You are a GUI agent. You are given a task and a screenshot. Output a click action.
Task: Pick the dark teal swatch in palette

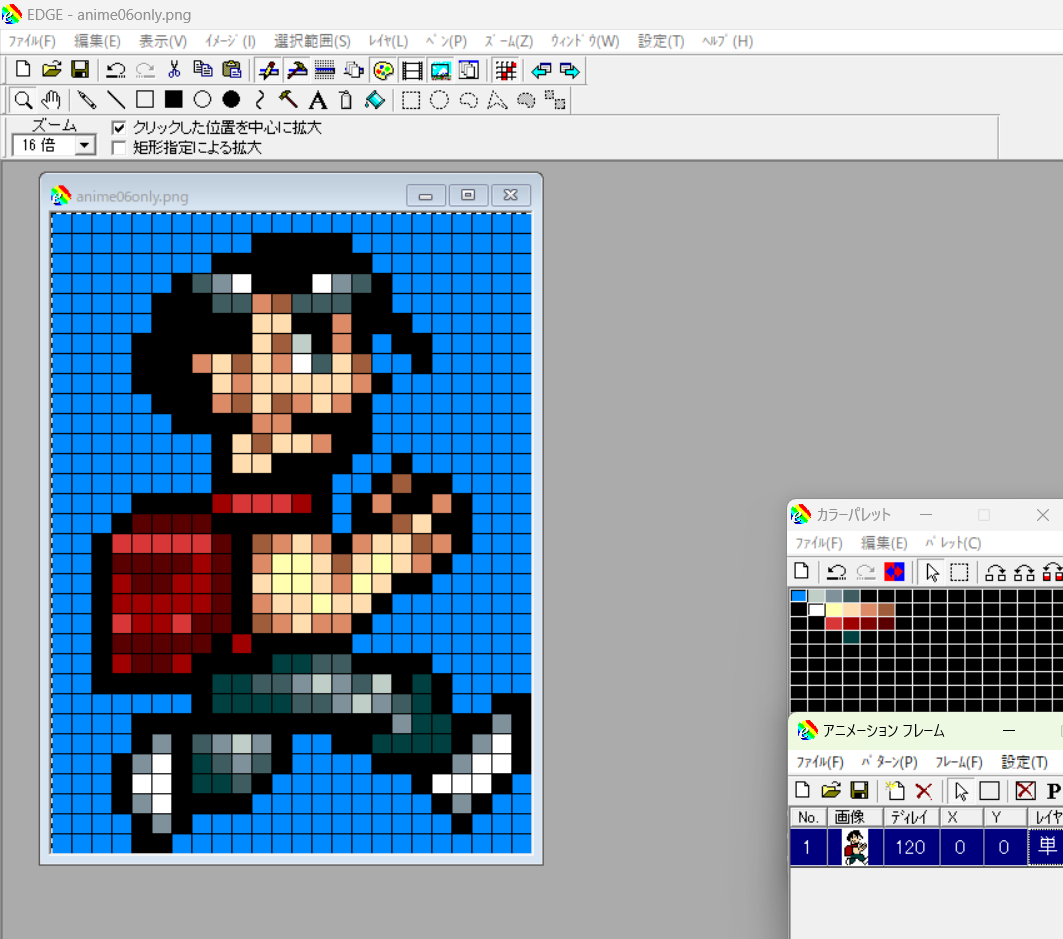pyautogui.click(x=851, y=637)
